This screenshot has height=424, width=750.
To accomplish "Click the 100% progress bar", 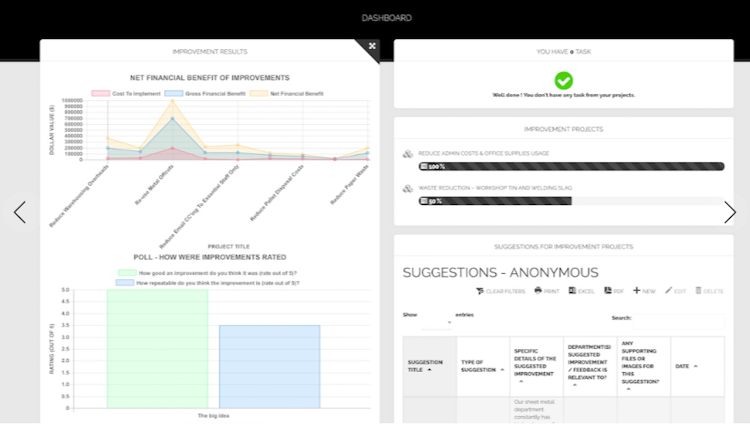I will [x=571, y=167].
